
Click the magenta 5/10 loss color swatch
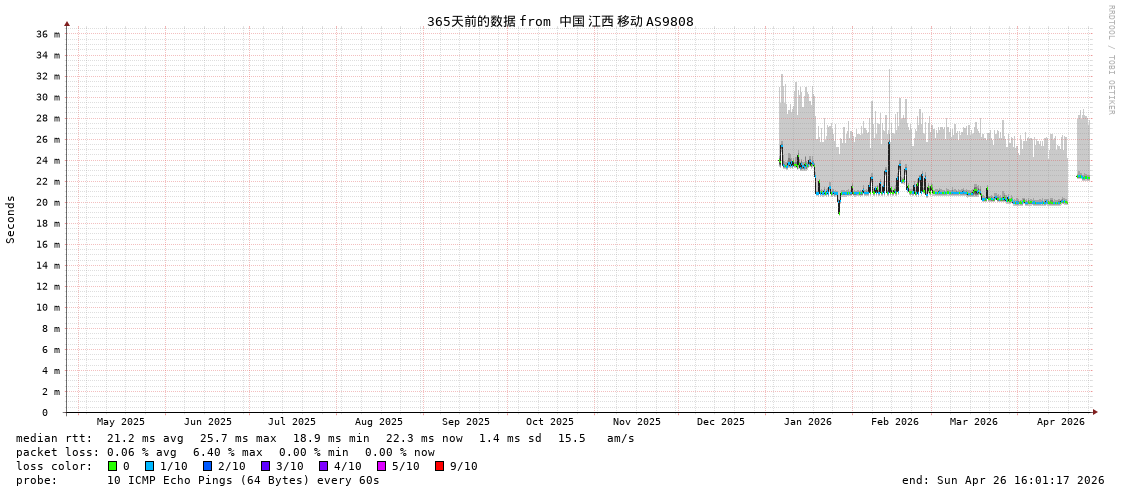coord(381,466)
